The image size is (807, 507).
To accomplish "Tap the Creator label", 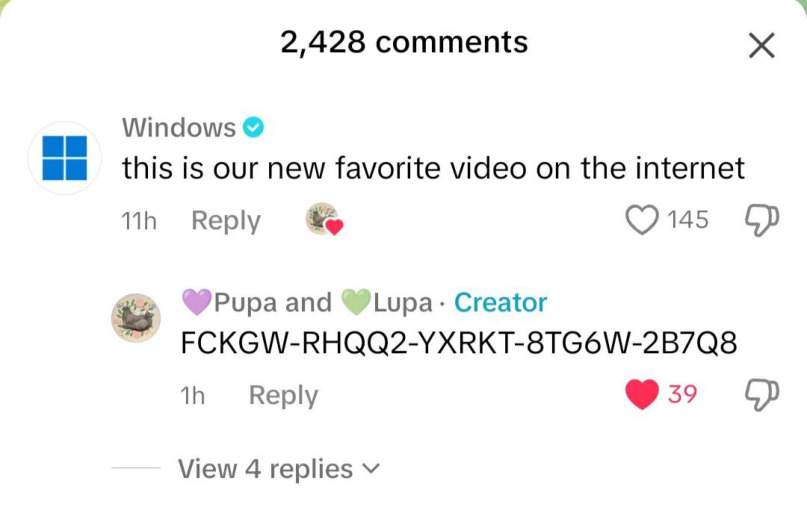I will click(500, 302).
